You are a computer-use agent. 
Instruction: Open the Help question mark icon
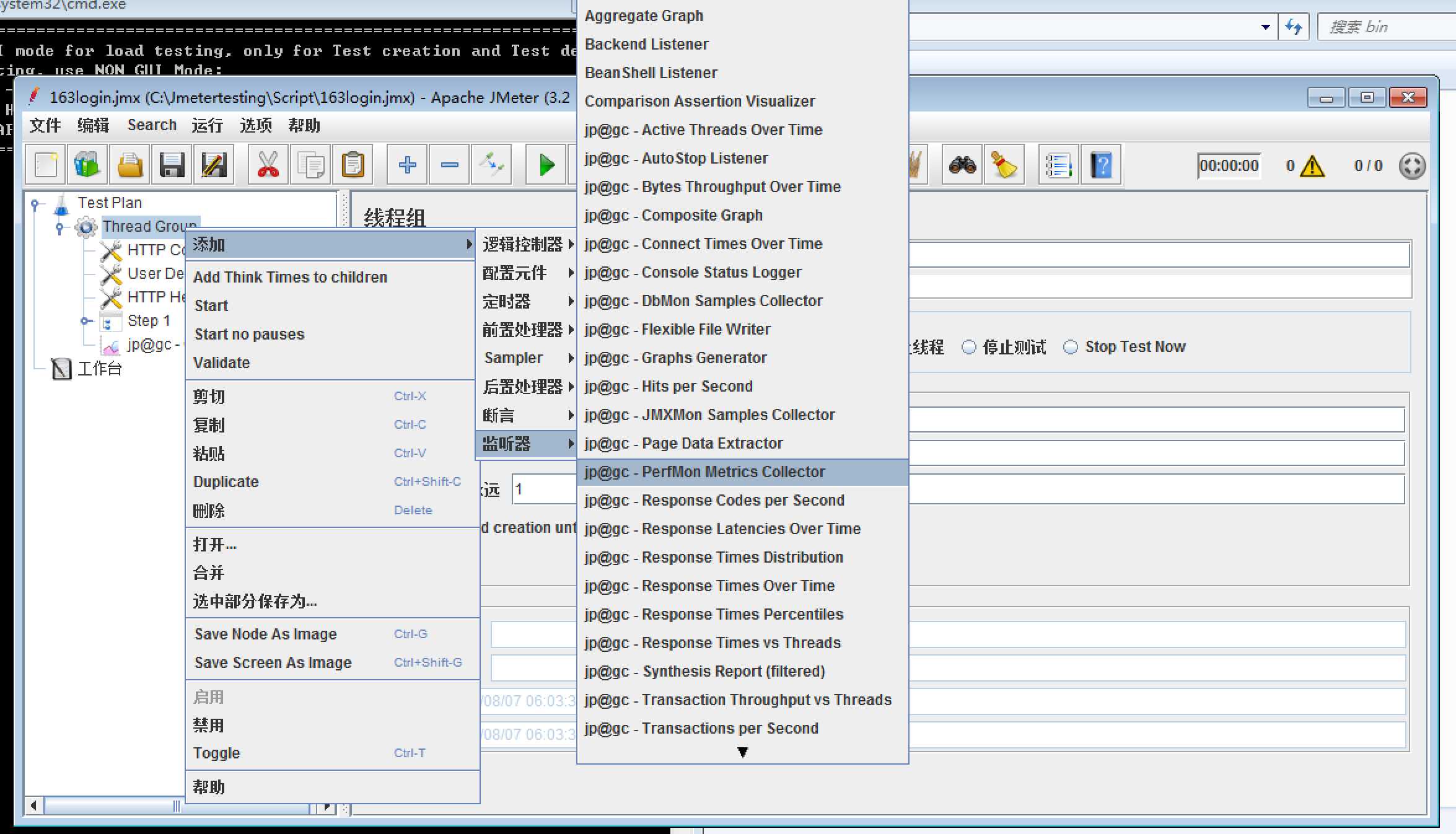pyautogui.click(x=1101, y=165)
